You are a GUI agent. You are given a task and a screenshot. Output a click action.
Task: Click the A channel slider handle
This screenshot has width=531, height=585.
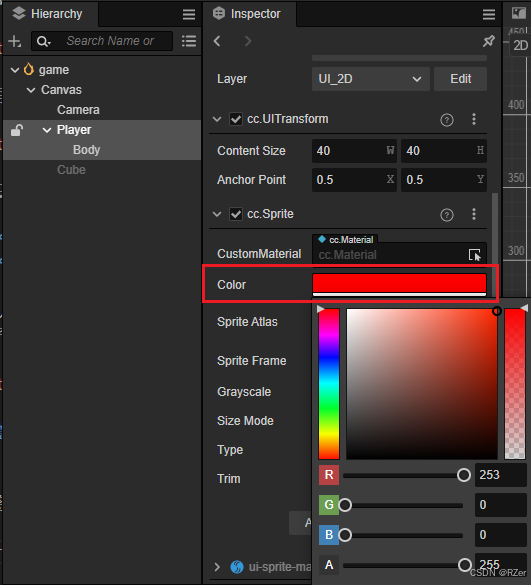(465, 565)
